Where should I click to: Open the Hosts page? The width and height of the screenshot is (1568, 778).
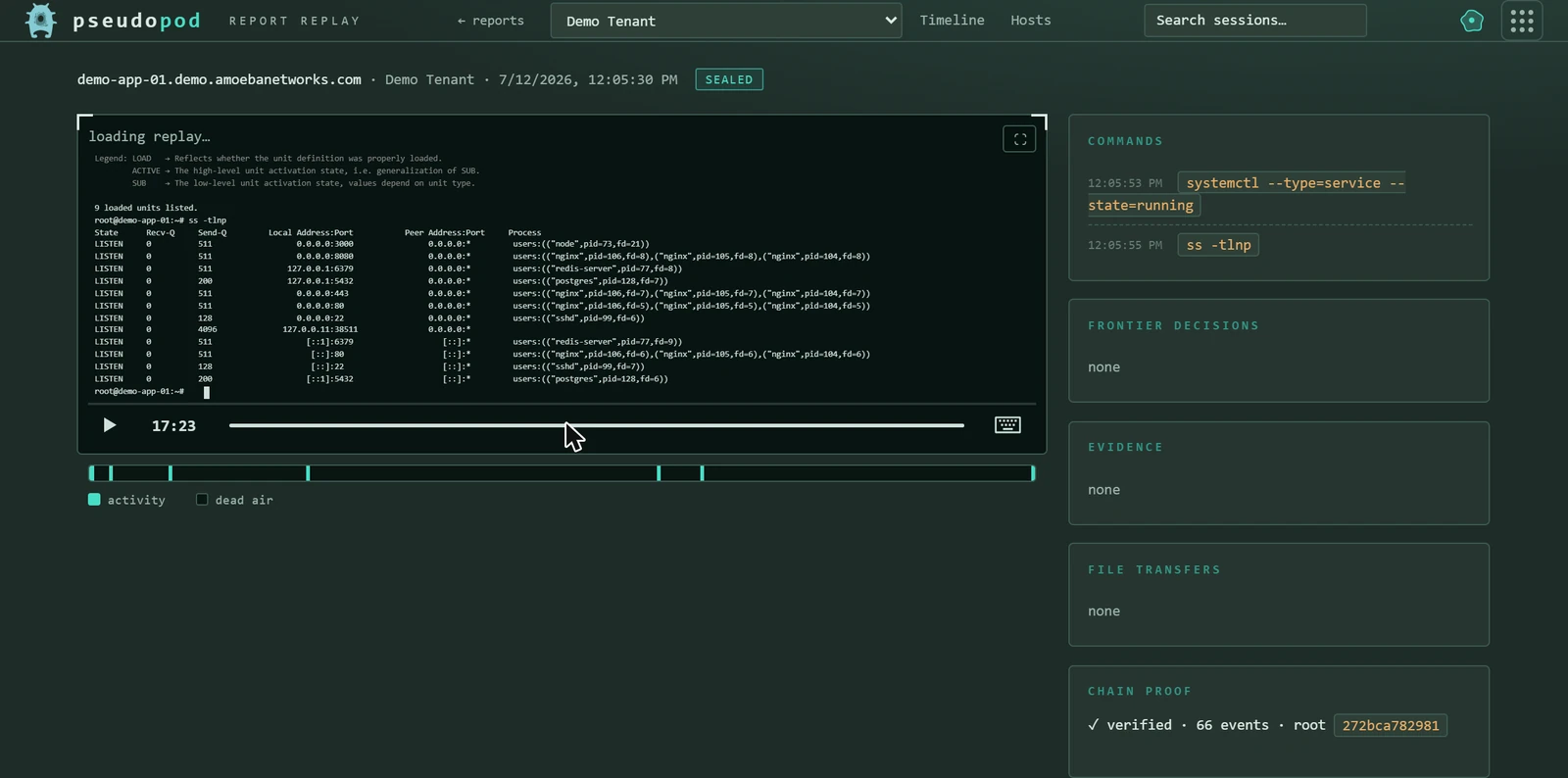(1030, 21)
